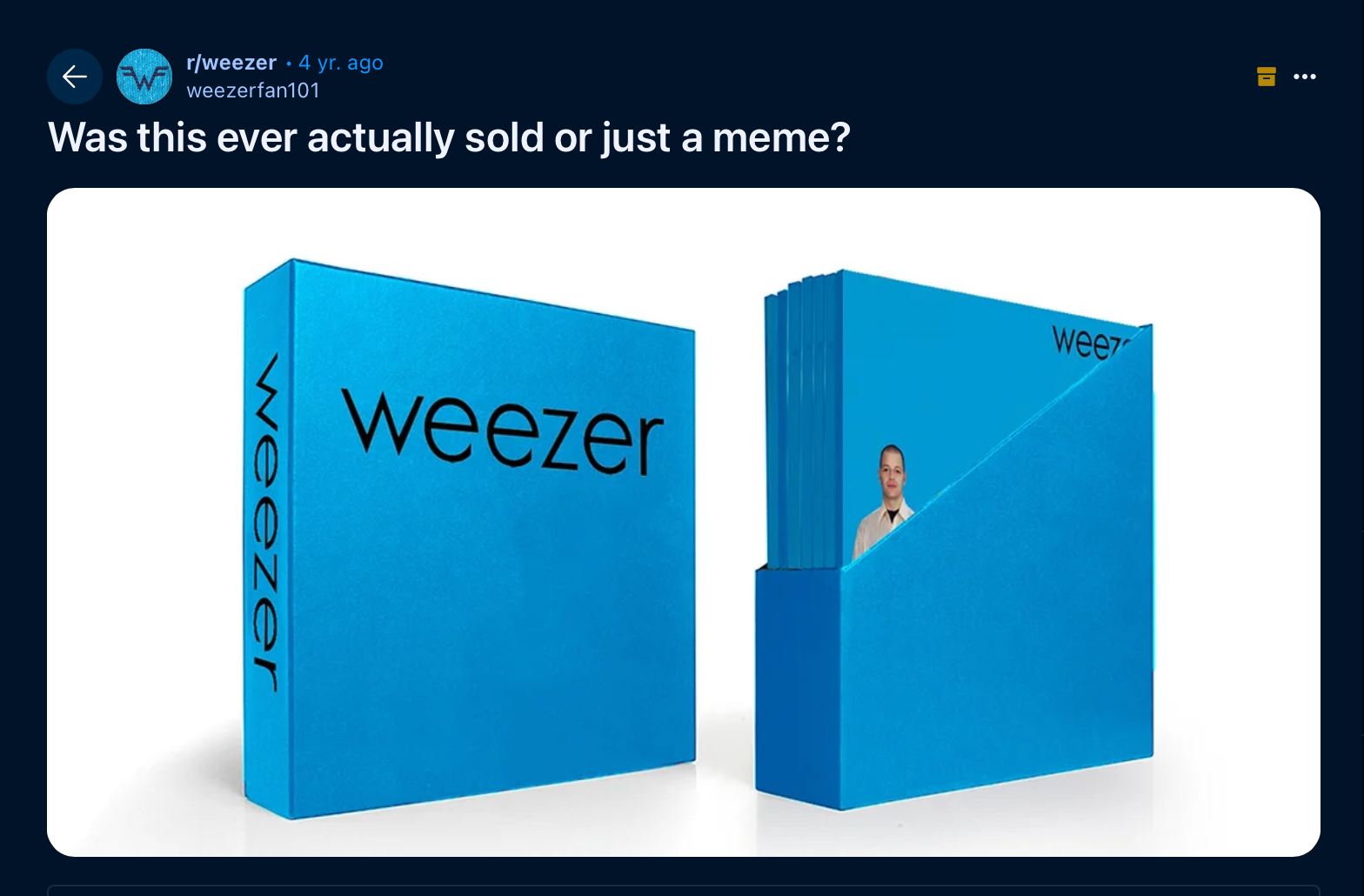Go back using the left arrow button

pos(75,77)
